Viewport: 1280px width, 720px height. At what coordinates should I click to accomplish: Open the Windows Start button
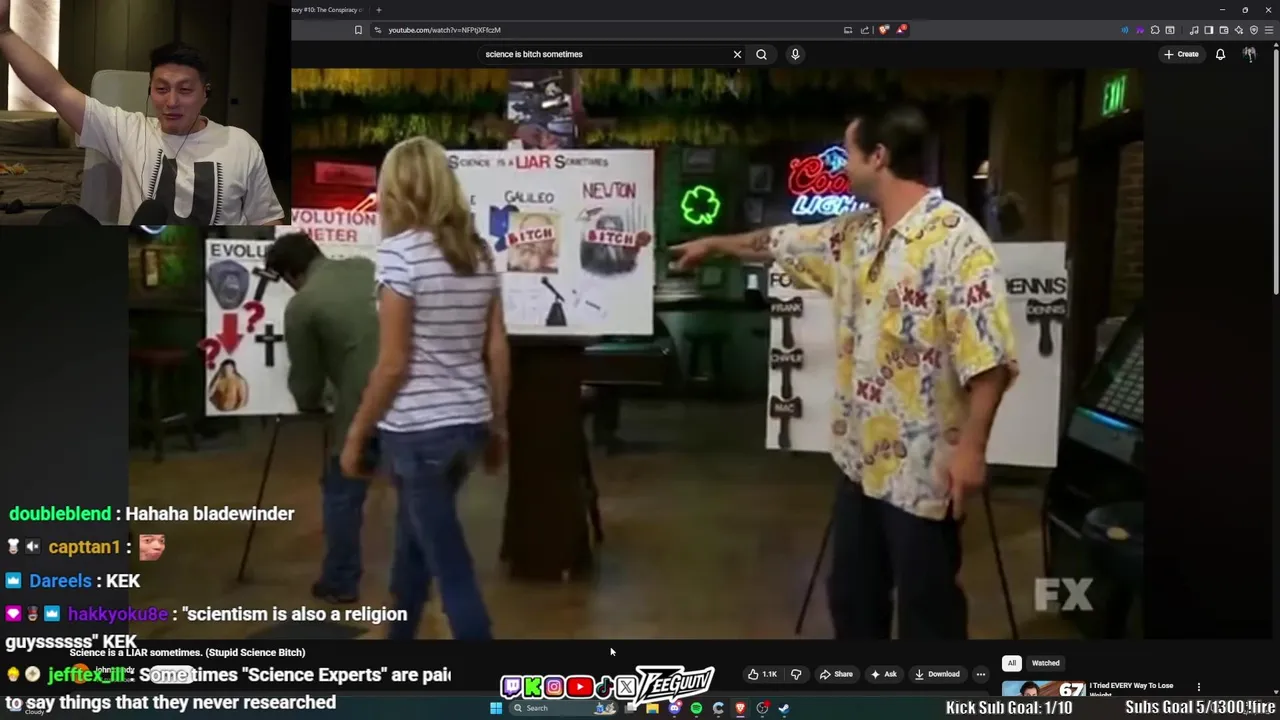(x=496, y=708)
